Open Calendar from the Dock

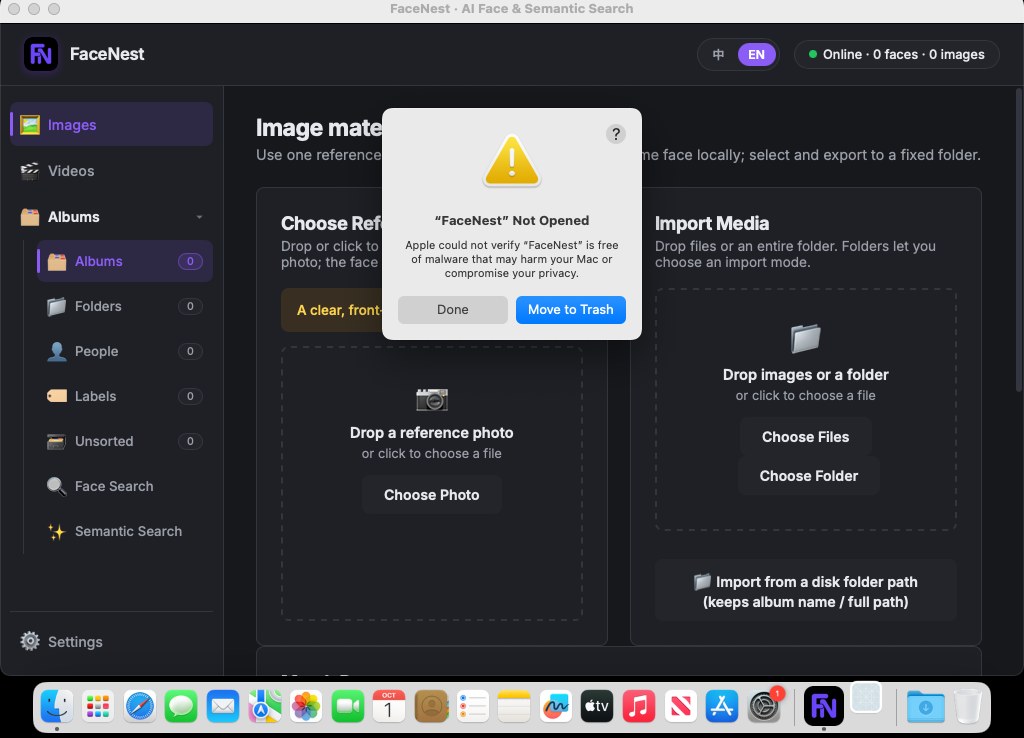coord(389,706)
